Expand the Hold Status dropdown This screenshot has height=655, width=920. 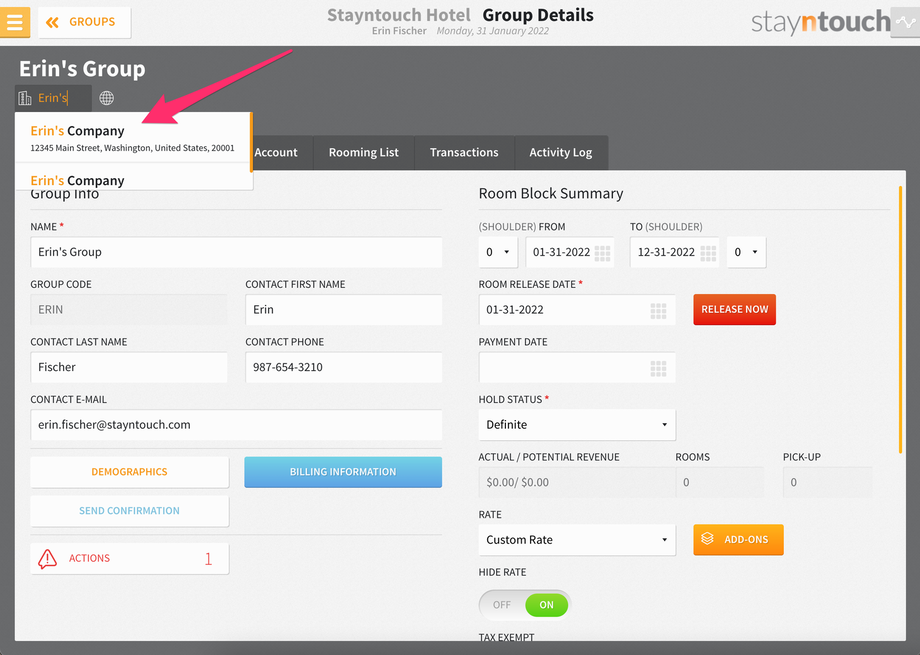[x=577, y=425]
